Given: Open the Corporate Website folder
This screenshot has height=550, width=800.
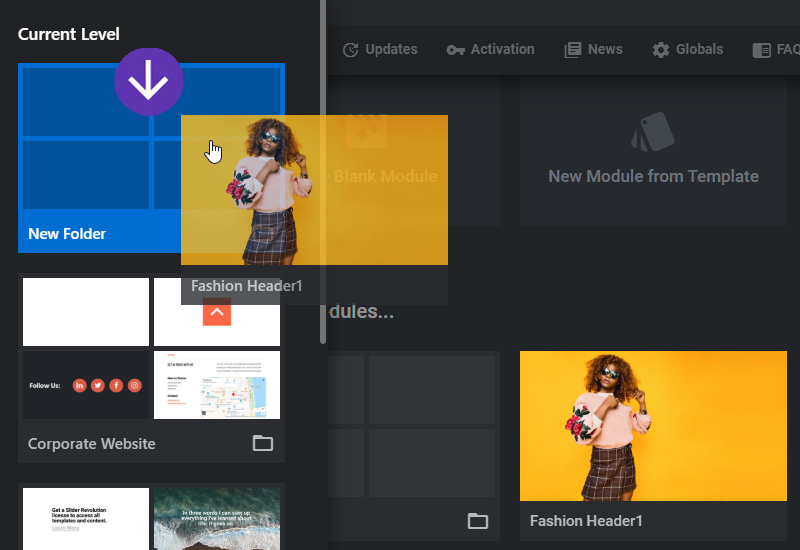Looking at the screenshot, I should [151, 368].
